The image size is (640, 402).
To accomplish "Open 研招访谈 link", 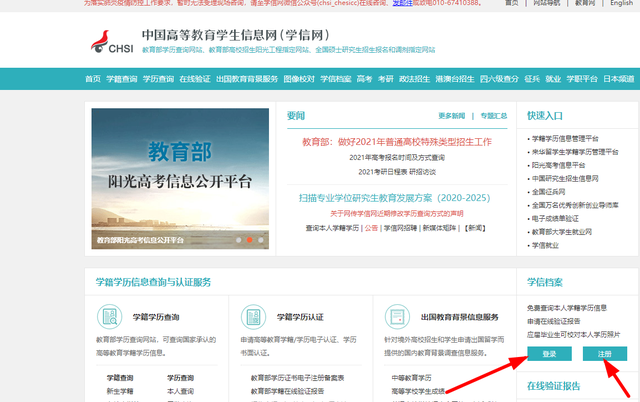I will click(423, 172).
